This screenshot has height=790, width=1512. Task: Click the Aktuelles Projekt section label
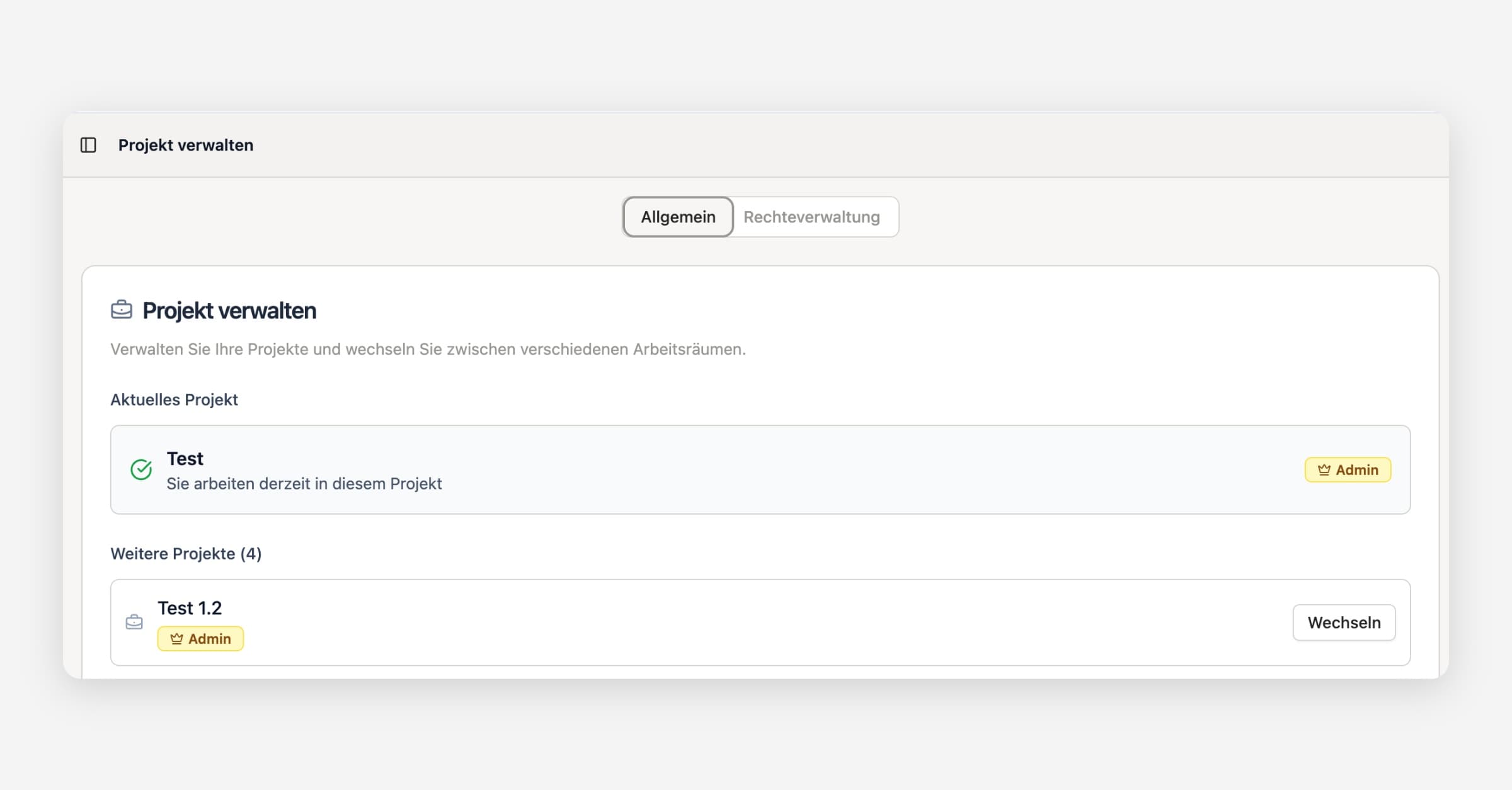coord(174,399)
